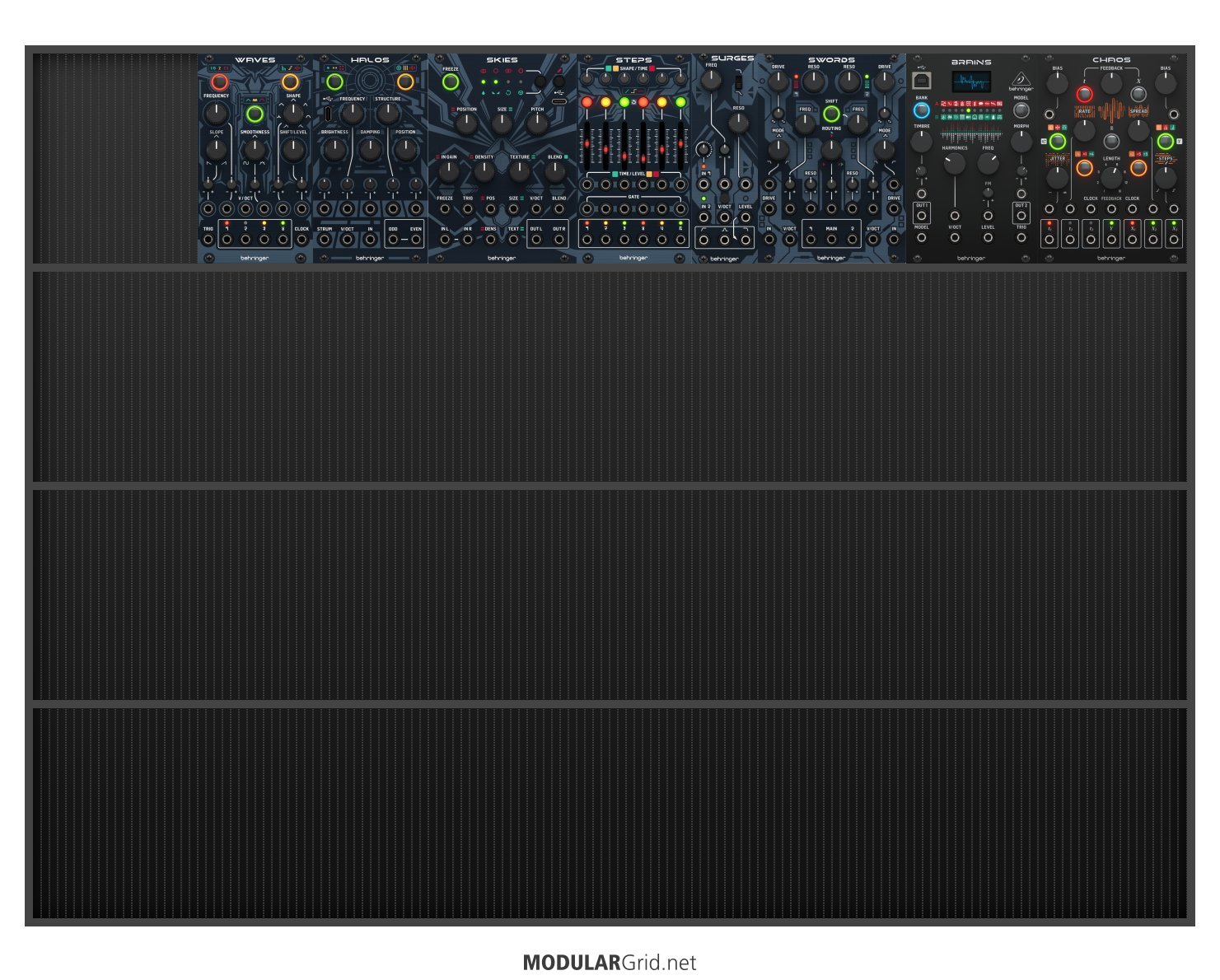Select the Halos V/OCT jack
This screenshot has width=1220, height=980.
(x=348, y=240)
